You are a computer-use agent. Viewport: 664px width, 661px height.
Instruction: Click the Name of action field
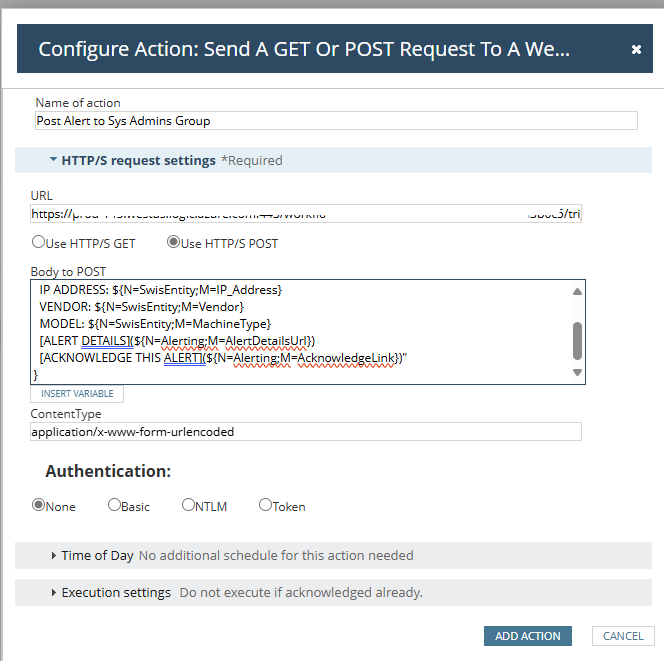pos(336,121)
